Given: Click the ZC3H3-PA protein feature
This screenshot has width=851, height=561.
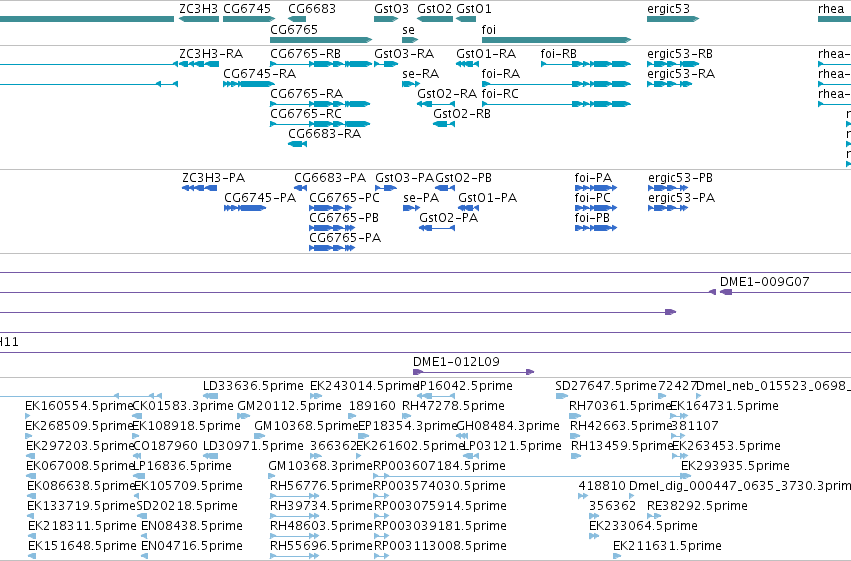Looking at the screenshot, I should pos(199,188).
